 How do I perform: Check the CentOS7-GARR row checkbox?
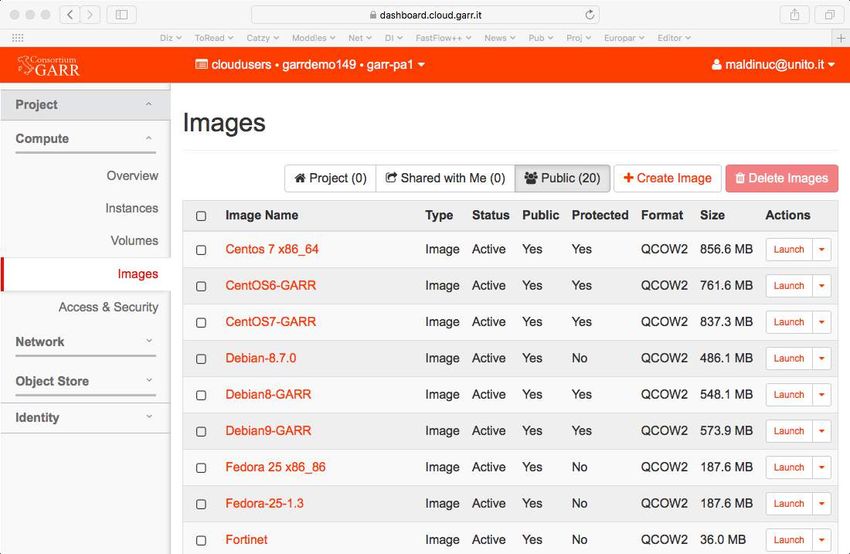(x=201, y=323)
